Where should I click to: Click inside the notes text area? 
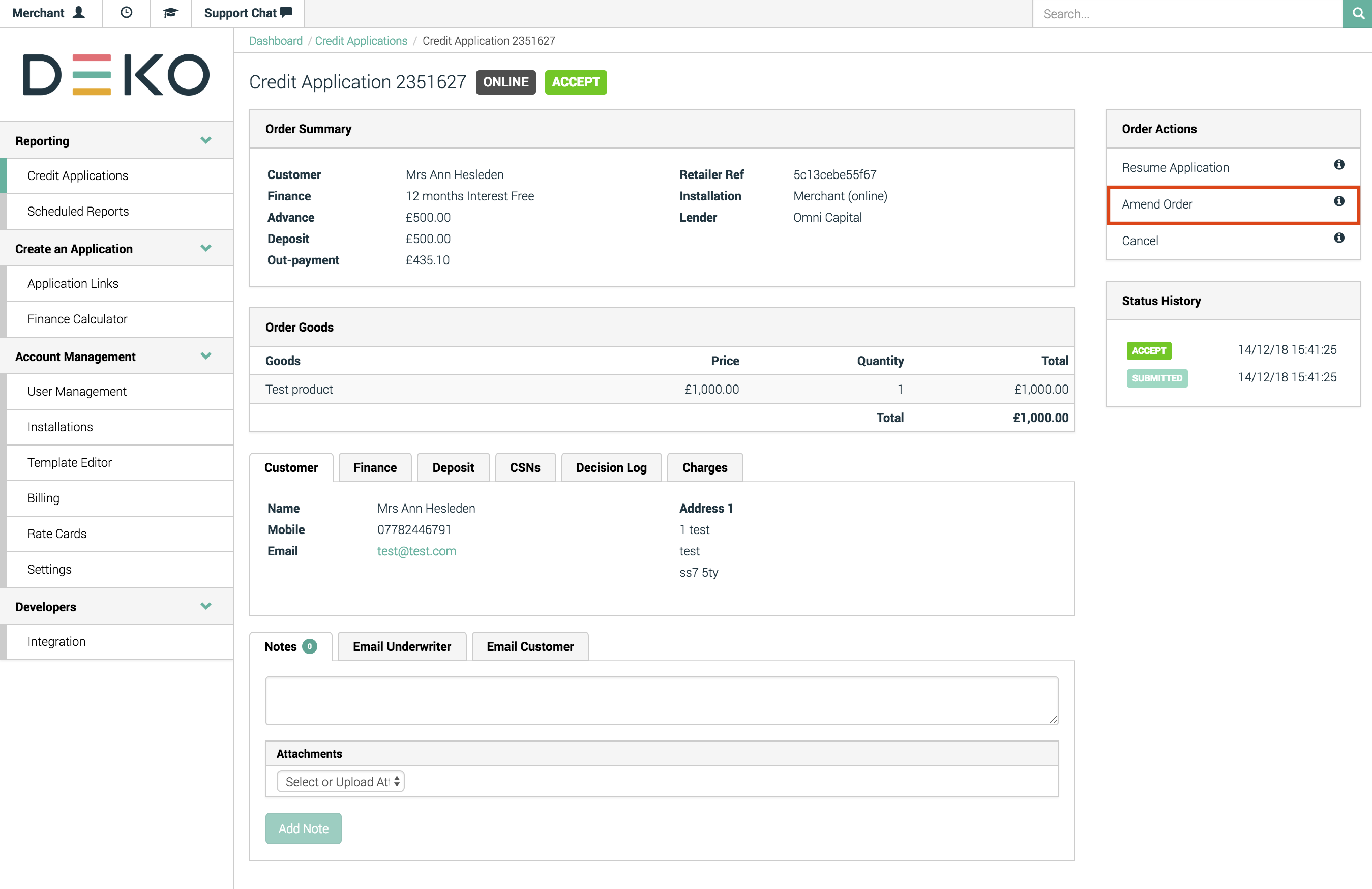661,700
